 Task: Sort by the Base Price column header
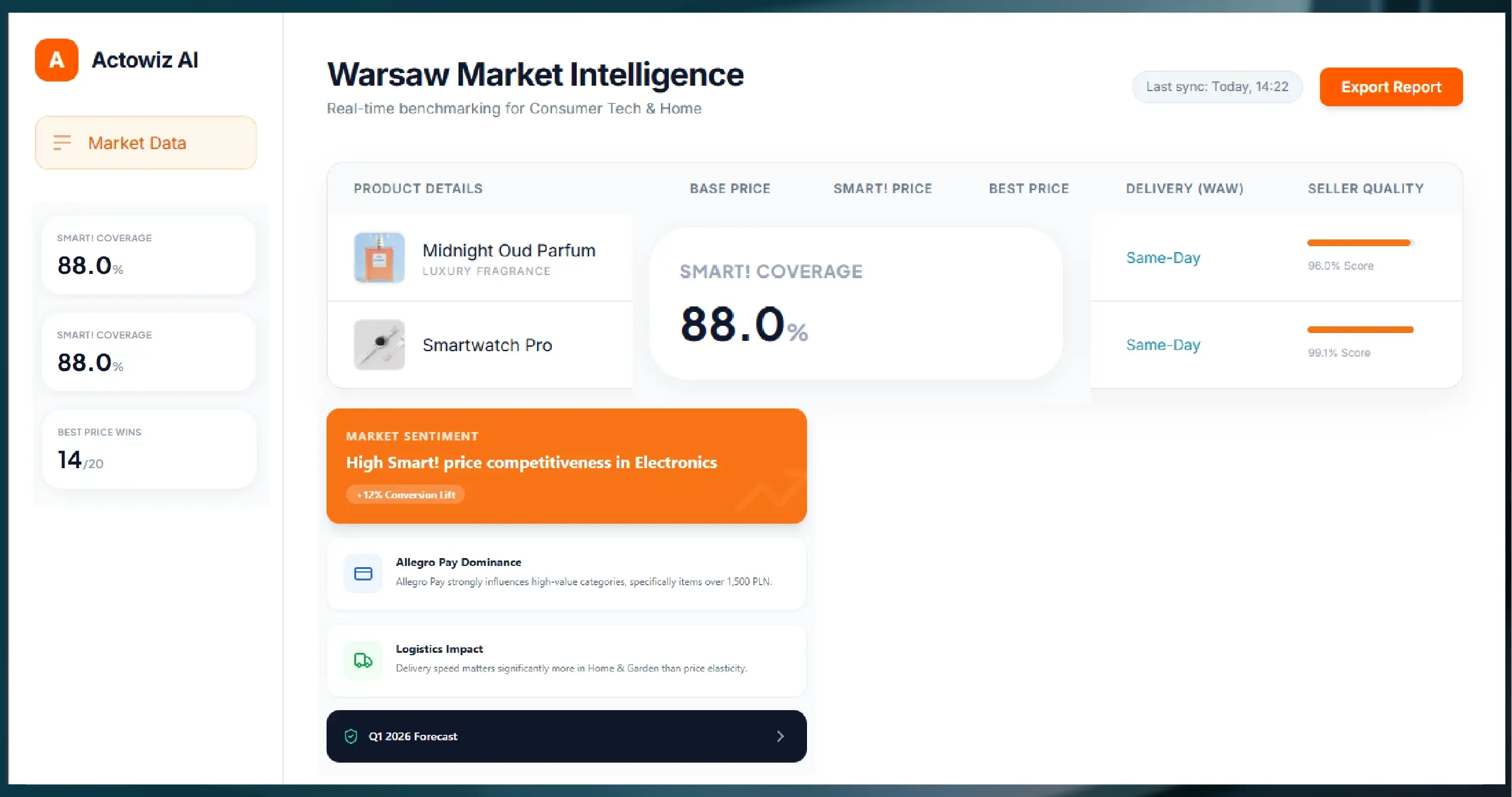pyautogui.click(x=730, y=188)
